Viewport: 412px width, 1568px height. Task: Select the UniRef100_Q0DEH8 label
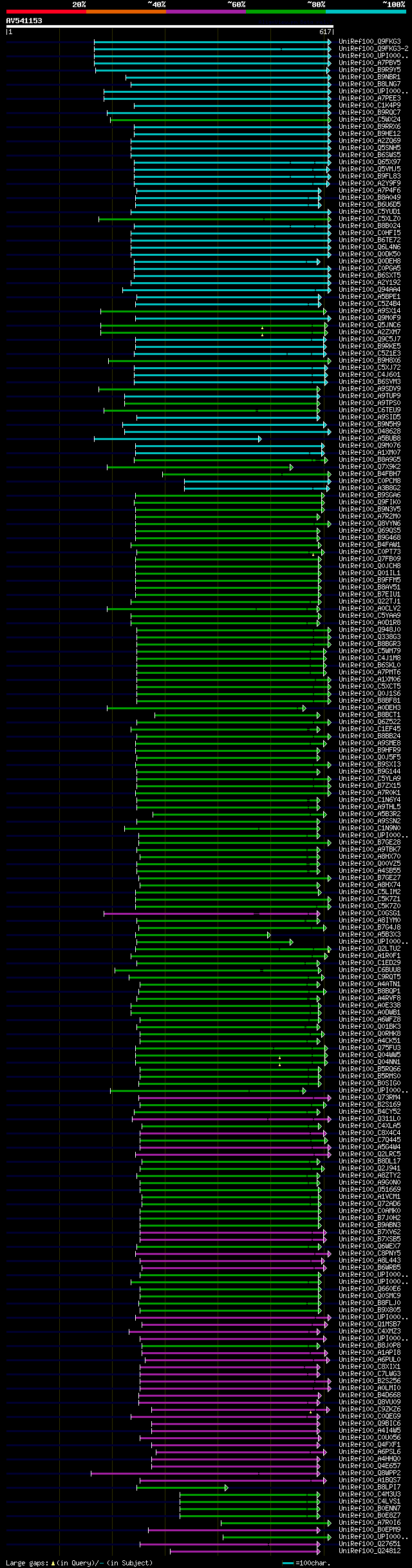click(370, 262)
